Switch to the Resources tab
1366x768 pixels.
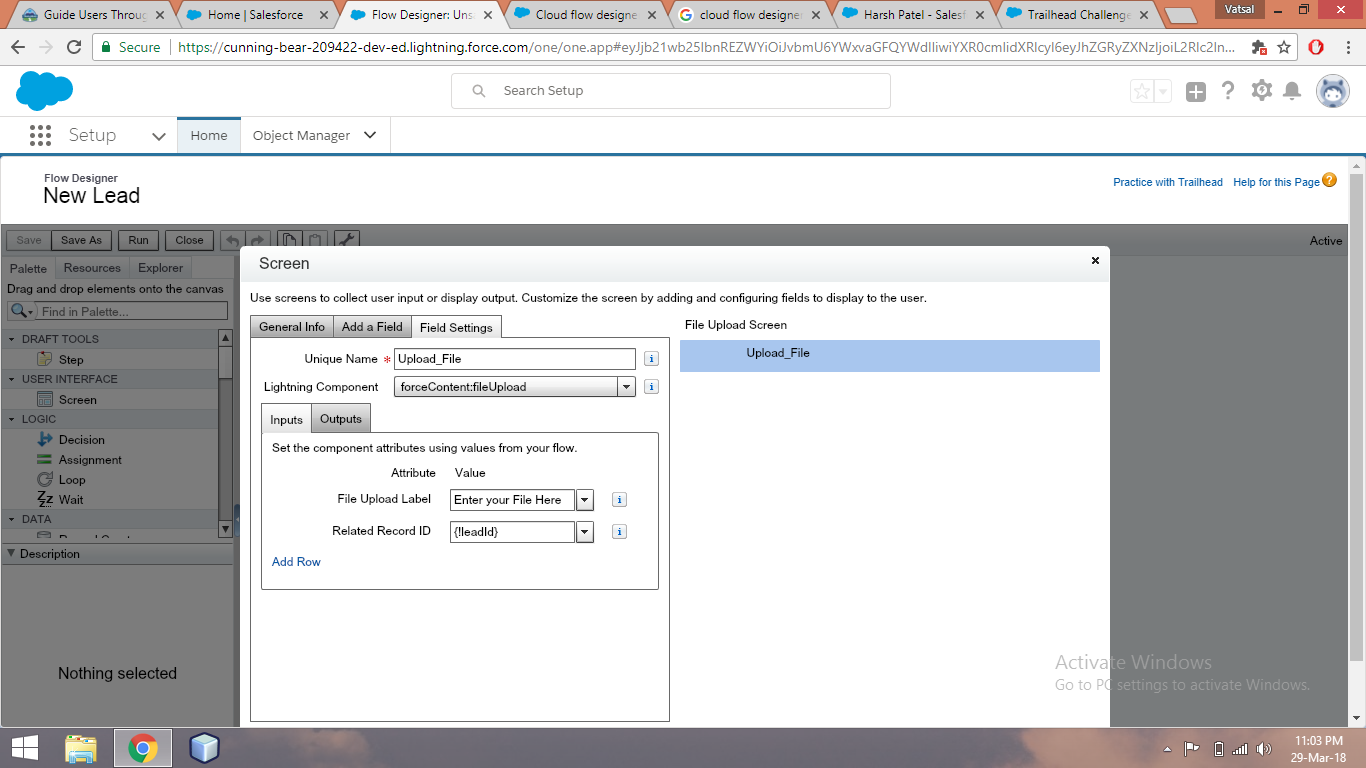(92, 268)
